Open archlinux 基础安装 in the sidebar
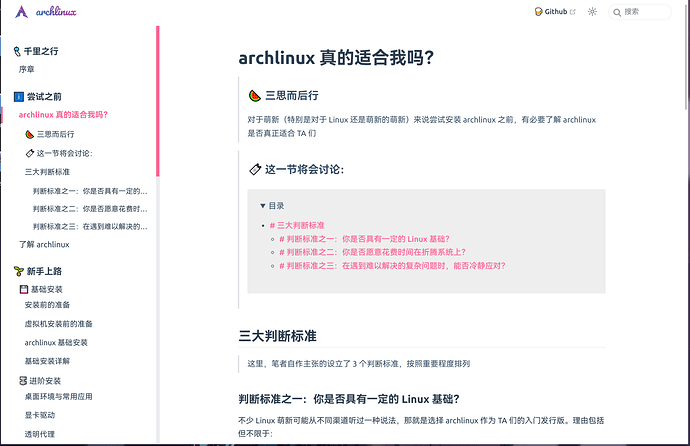 pos(56,343)
